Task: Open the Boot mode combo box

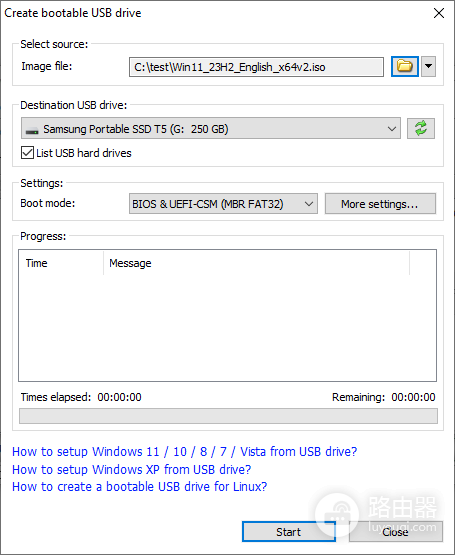Action: (223, 204)
